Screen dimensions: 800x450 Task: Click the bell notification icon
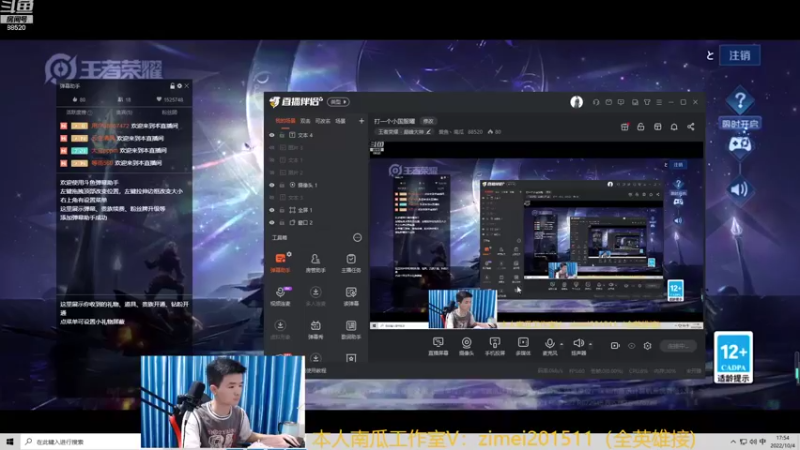coord(674,127)
